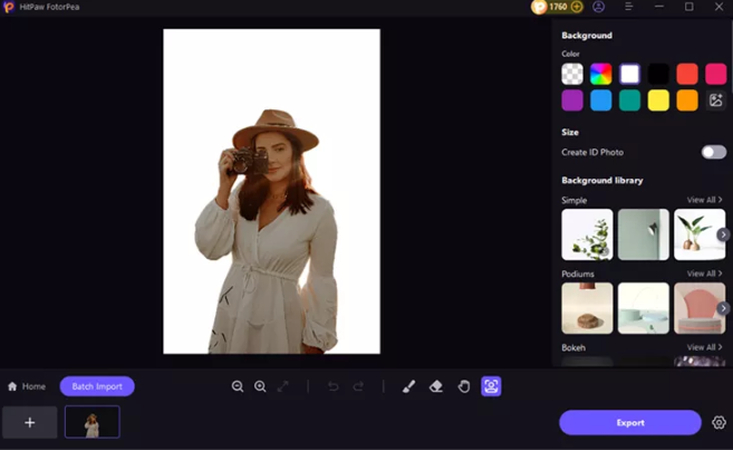Select the hand pan tool

click(464, 386)
